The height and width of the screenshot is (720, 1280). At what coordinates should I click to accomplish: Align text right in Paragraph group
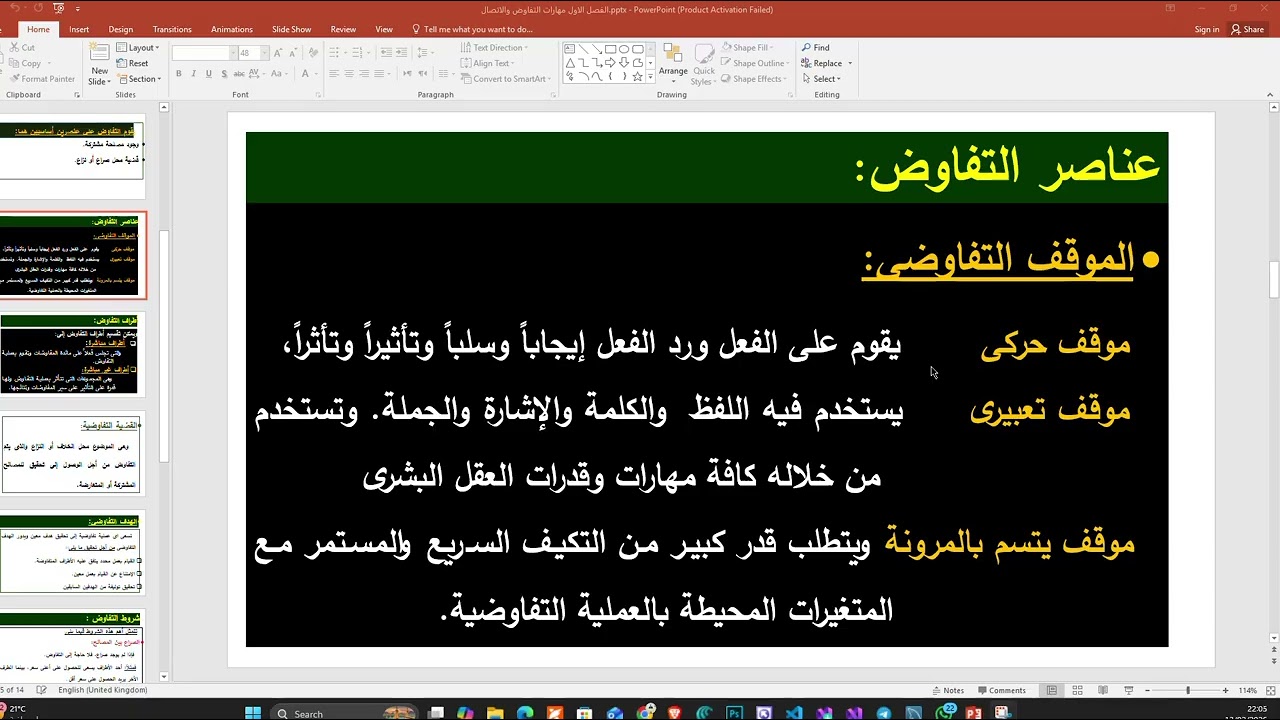coord(364,74)
